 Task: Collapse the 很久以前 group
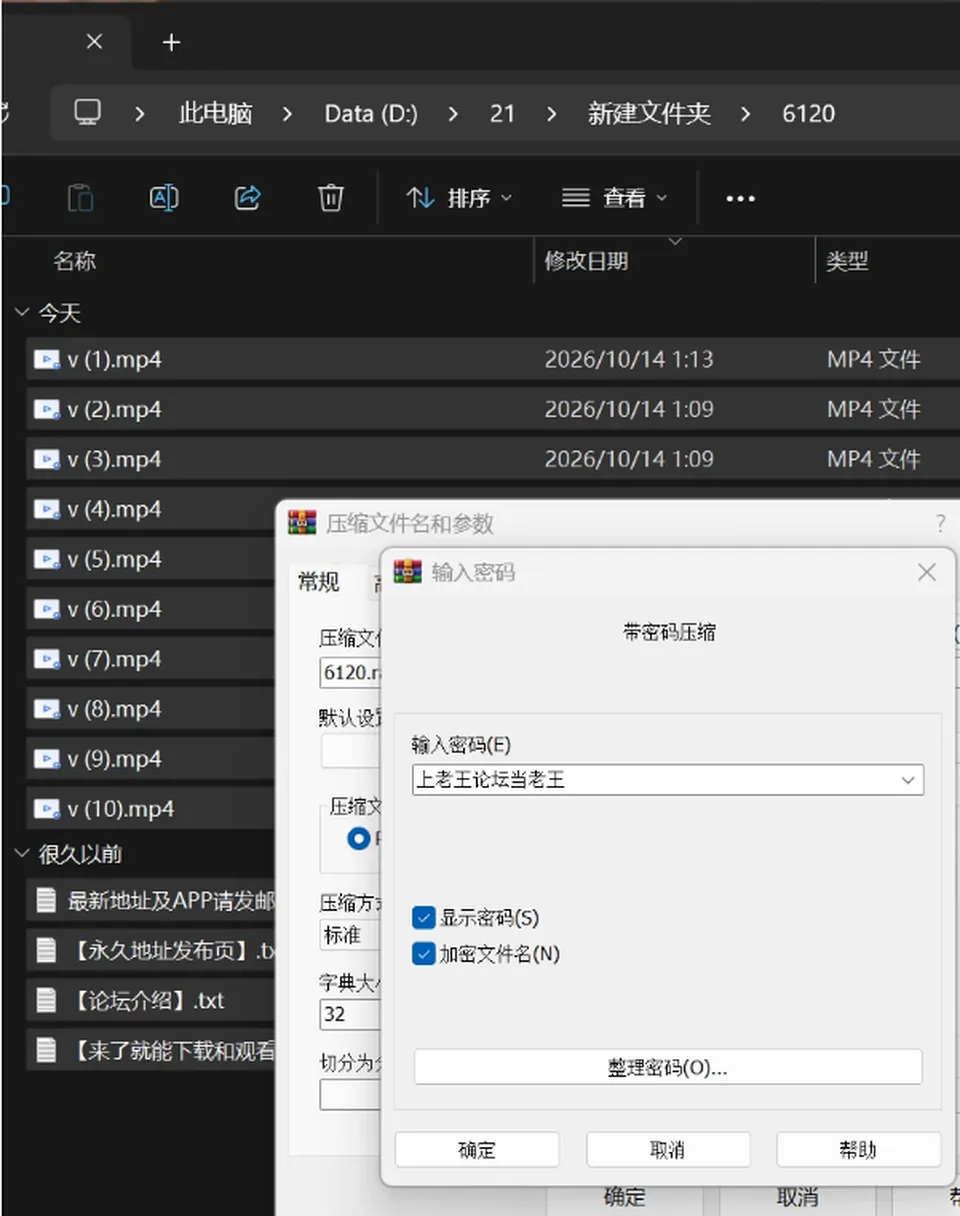(x=22, y=853)
